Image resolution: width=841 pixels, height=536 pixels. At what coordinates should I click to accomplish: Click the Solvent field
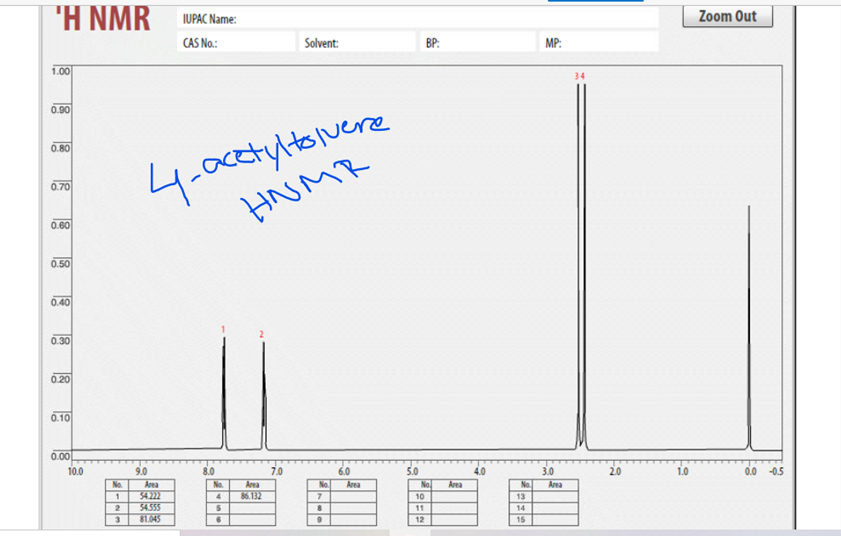pos(357,42)
